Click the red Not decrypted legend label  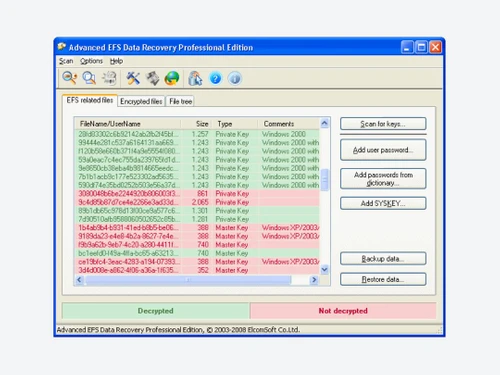point(343,311)
